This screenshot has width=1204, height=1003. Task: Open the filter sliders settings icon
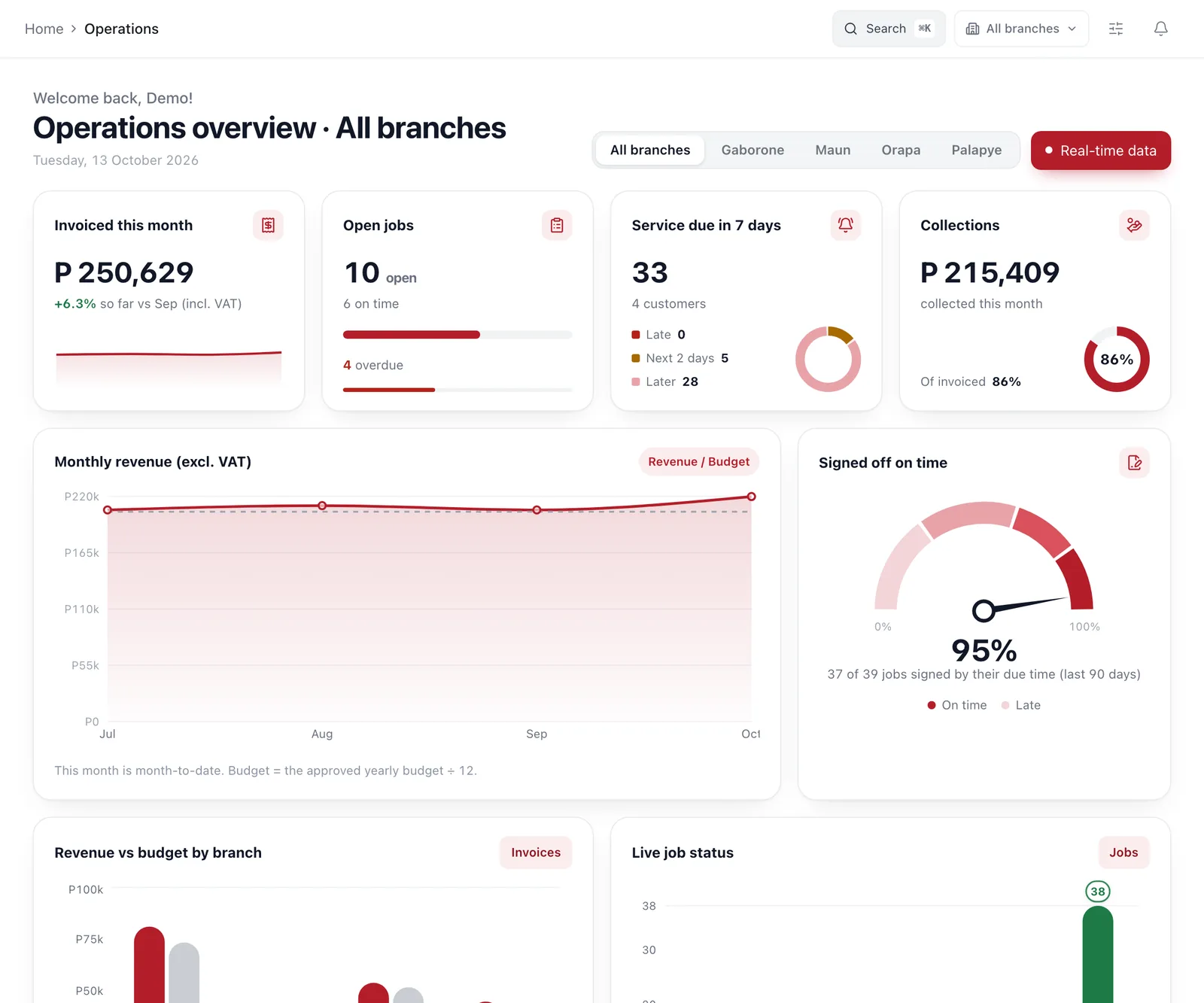[1116, 29]
